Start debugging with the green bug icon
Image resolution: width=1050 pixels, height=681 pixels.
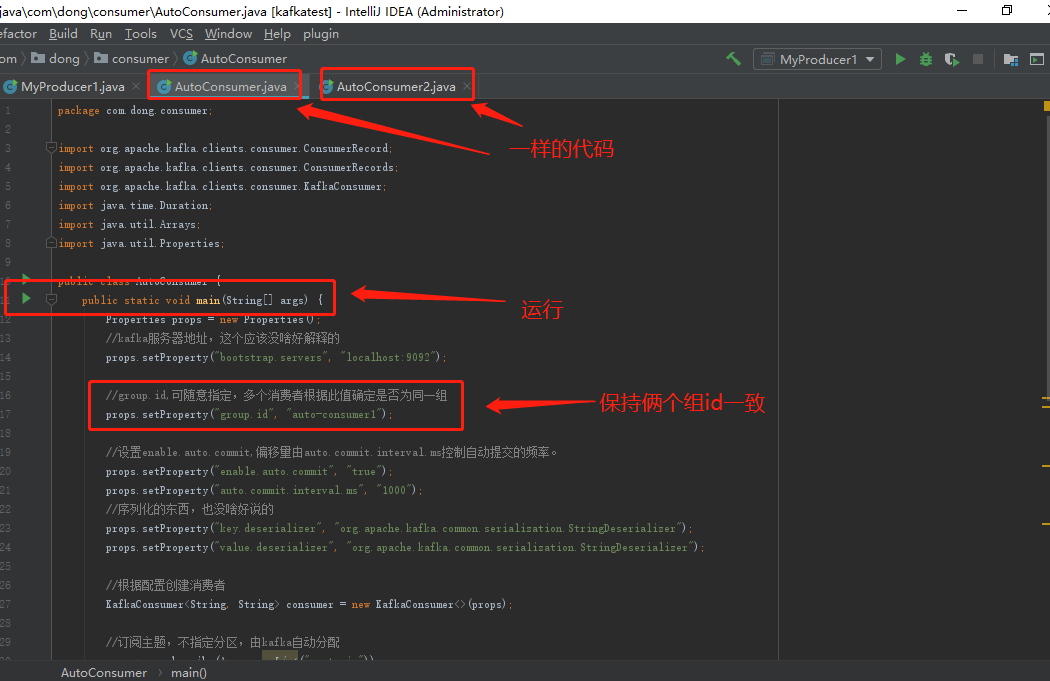[x=925, y=60]
